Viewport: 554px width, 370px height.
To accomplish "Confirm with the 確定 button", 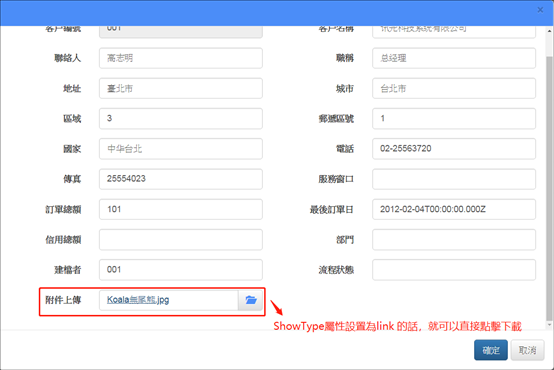I will tap(491, 350).
